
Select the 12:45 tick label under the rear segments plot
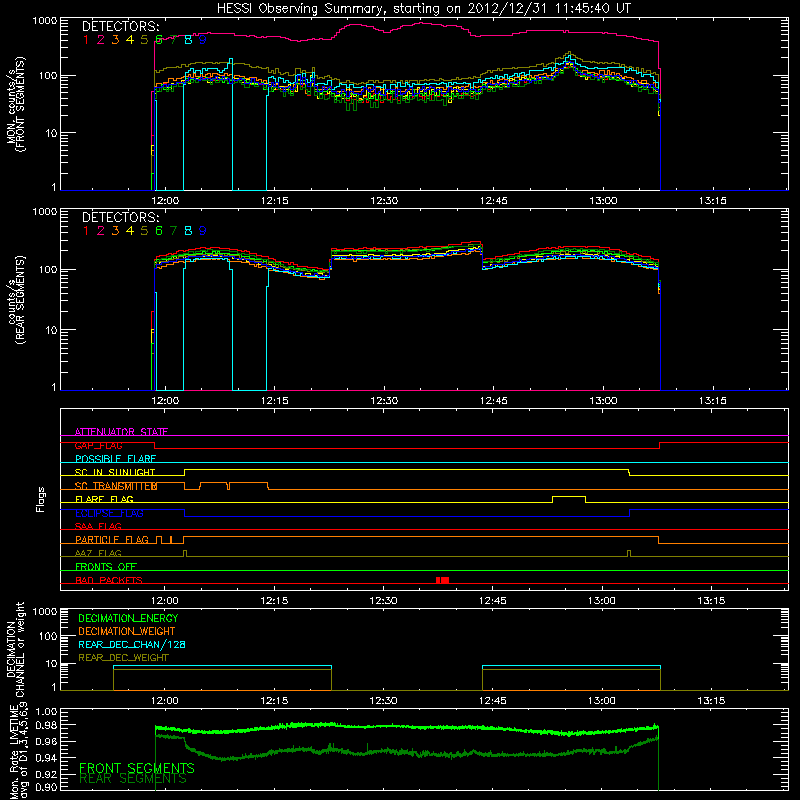click(493, 401)
